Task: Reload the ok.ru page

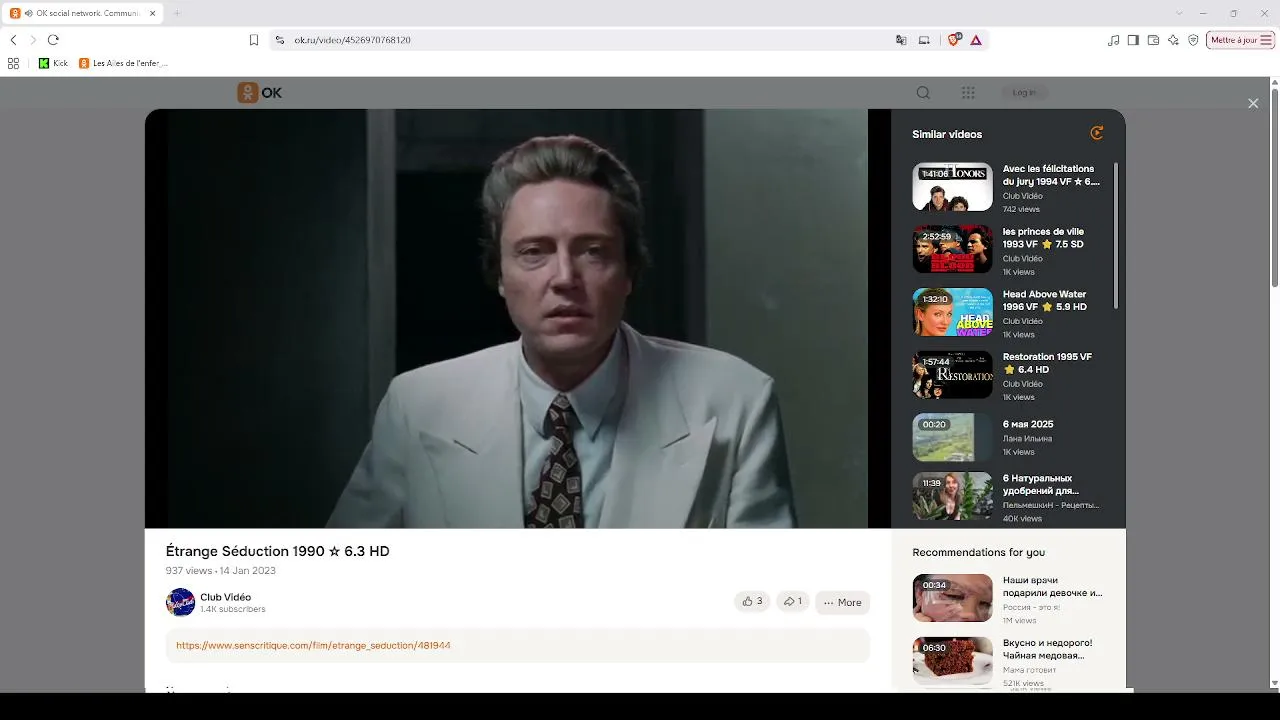Action: click(x=53, y=40)
